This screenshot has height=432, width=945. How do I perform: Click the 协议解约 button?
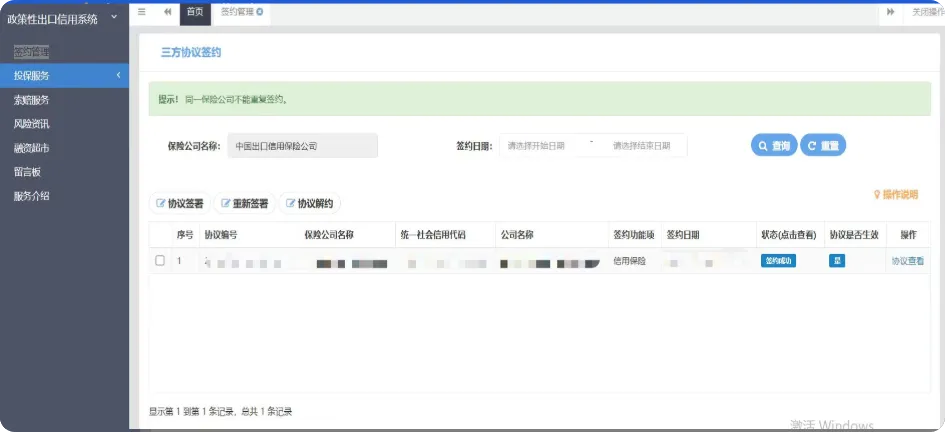tap(310, 204)
